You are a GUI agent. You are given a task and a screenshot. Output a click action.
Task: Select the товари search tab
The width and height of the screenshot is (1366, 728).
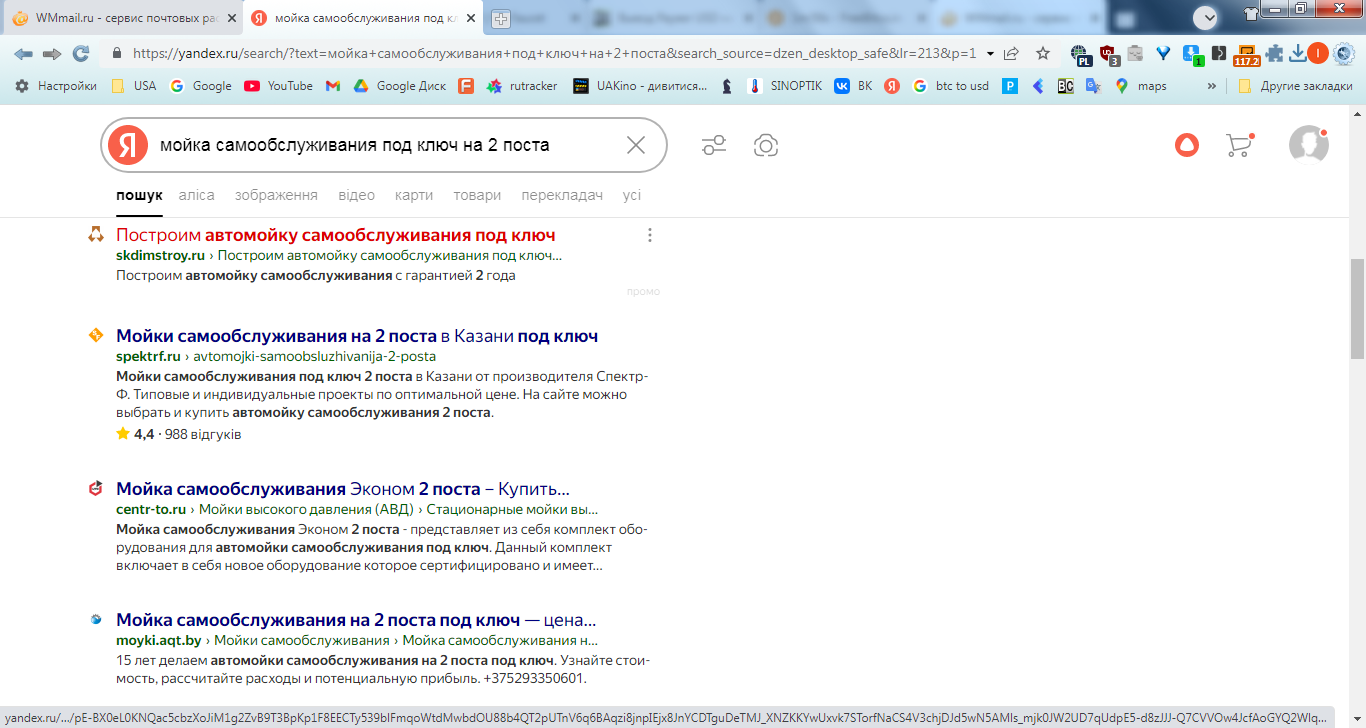(x=477, y=196)
